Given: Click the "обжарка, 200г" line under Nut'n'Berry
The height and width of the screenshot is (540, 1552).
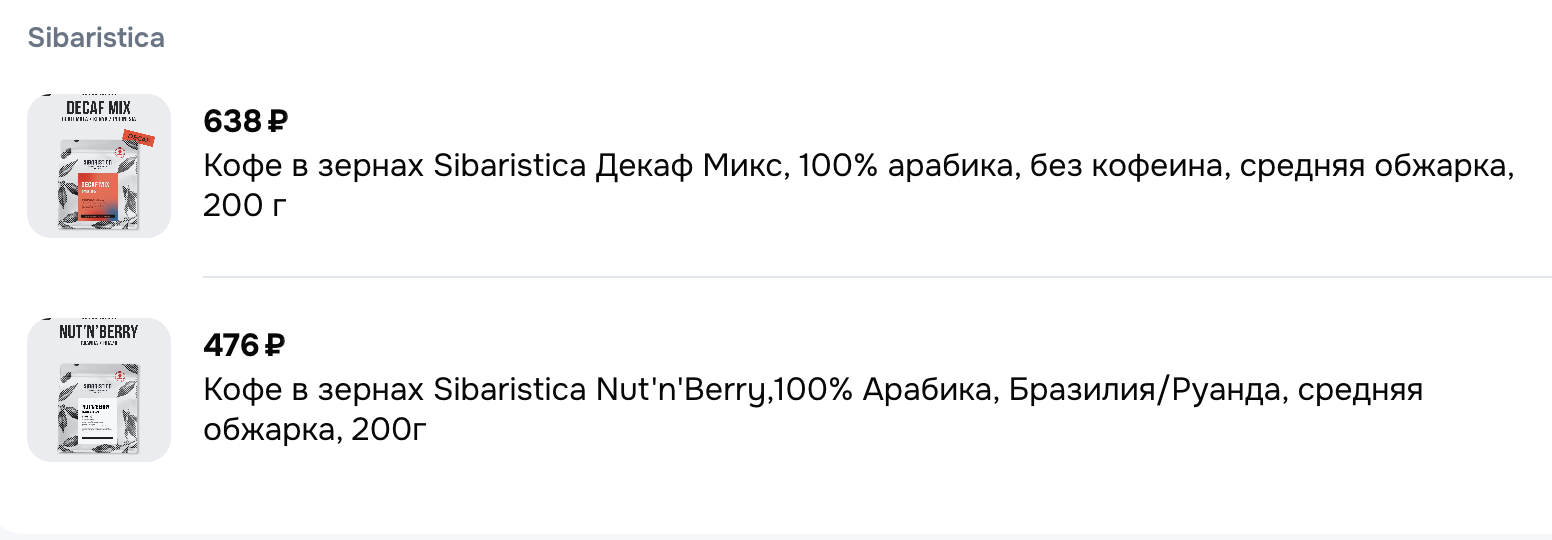Looking at the screenshot, I should tap(315, 430).
